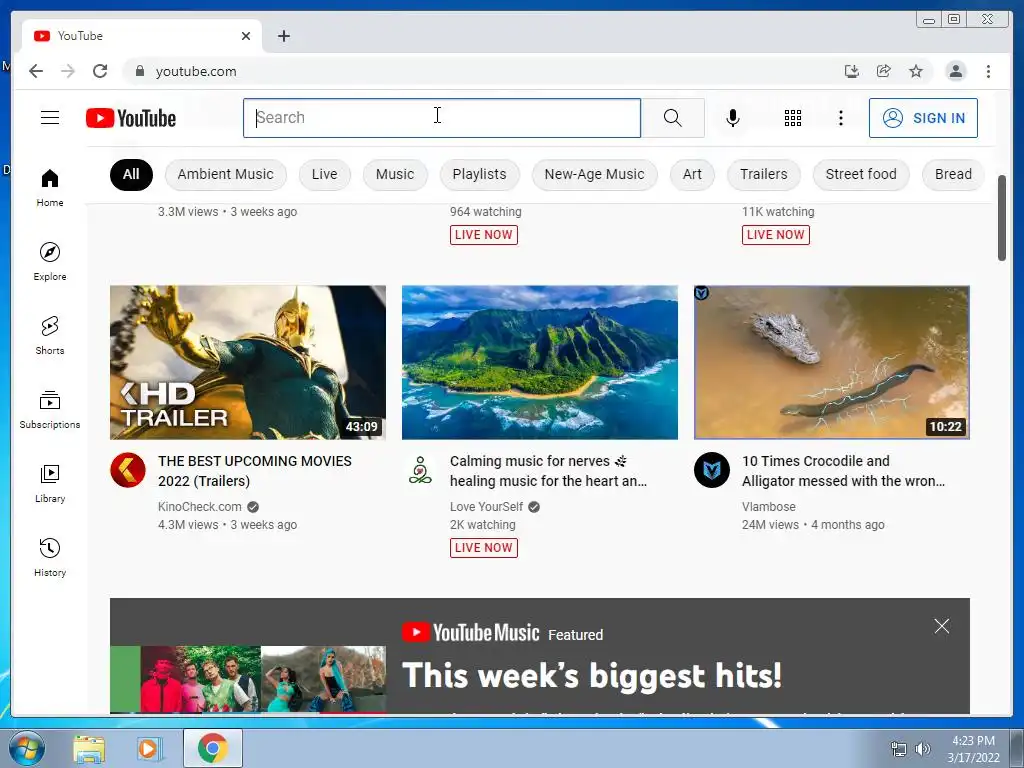Screen dimensions: 1024x768
Task: Go to Home in sidebar
Action: (50, 187)
